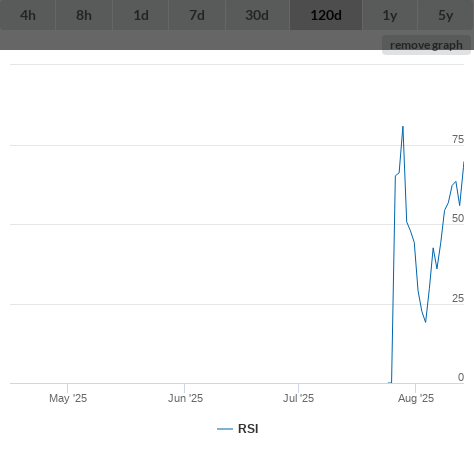
Task: Click the Jul '25 axis label
Action: point(298,398)
